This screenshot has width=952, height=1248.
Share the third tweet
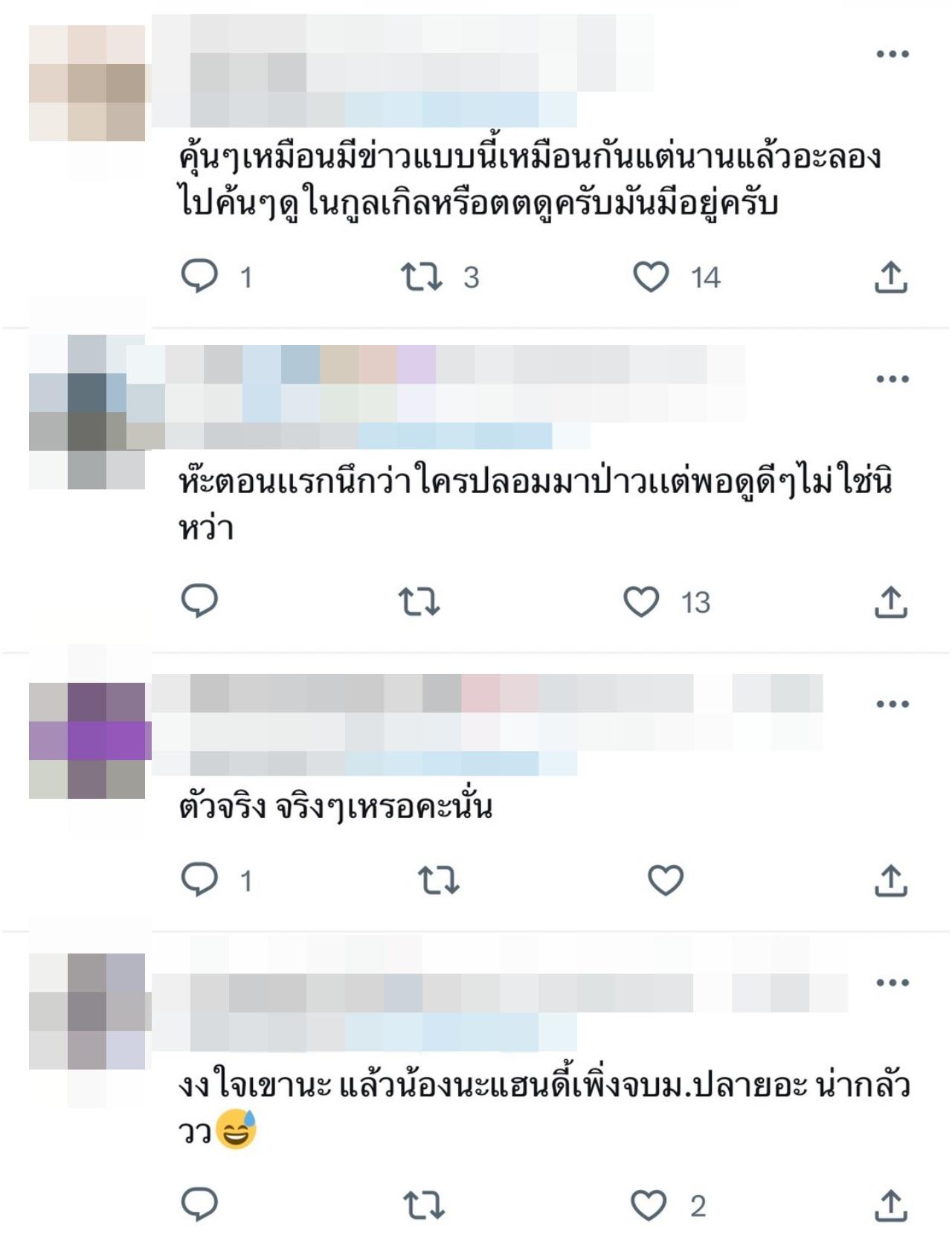coord(890,881)
